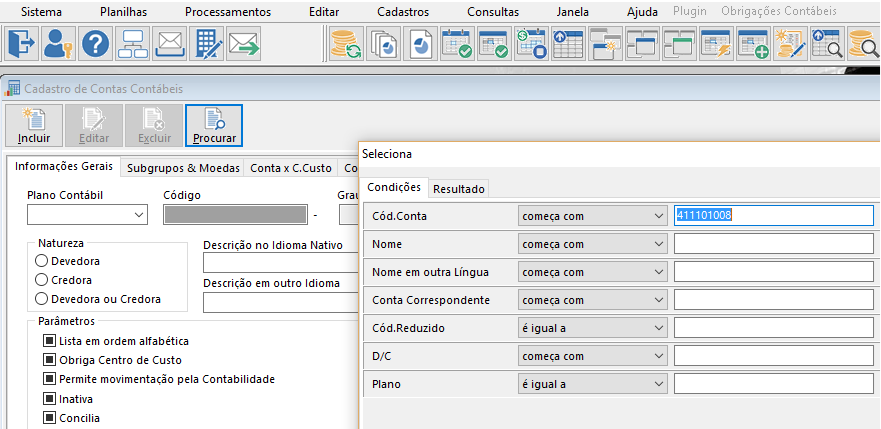
Task: Click the Incluir button
Action: [x=34, y=125]
